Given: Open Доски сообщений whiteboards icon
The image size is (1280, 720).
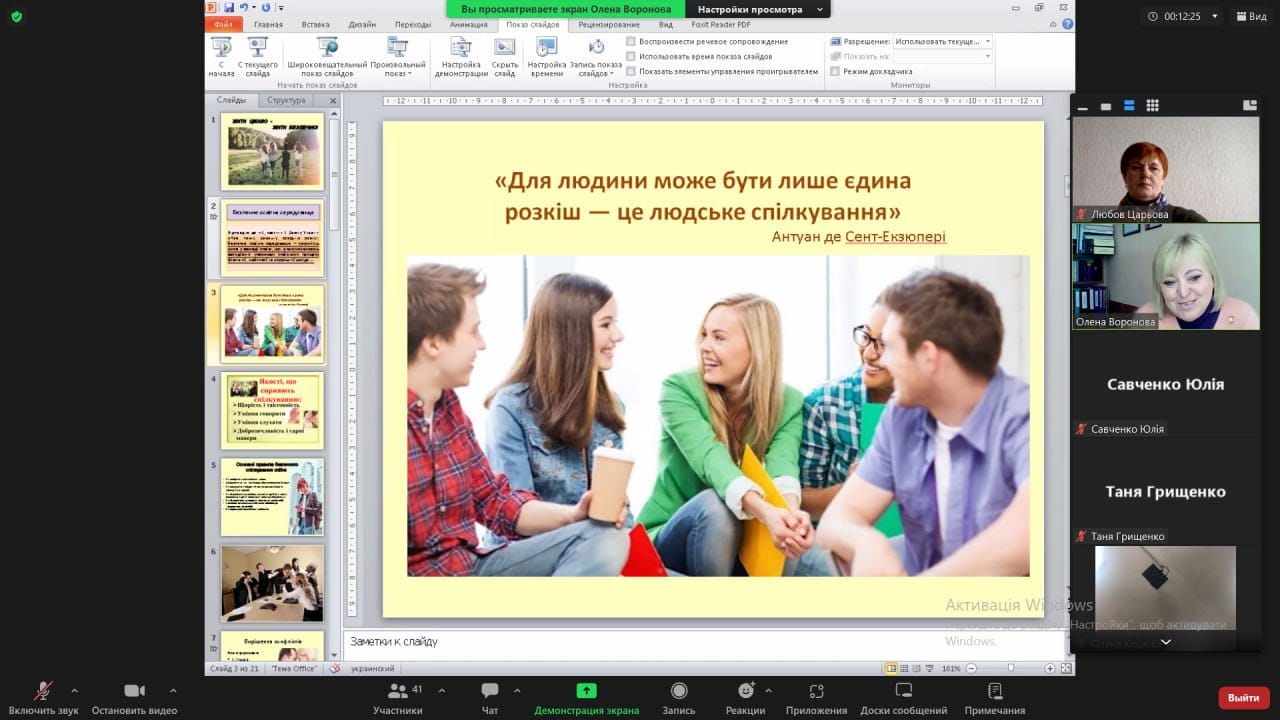Looking at the screenshot, I should pyautogui.click(x=903, y=692).
